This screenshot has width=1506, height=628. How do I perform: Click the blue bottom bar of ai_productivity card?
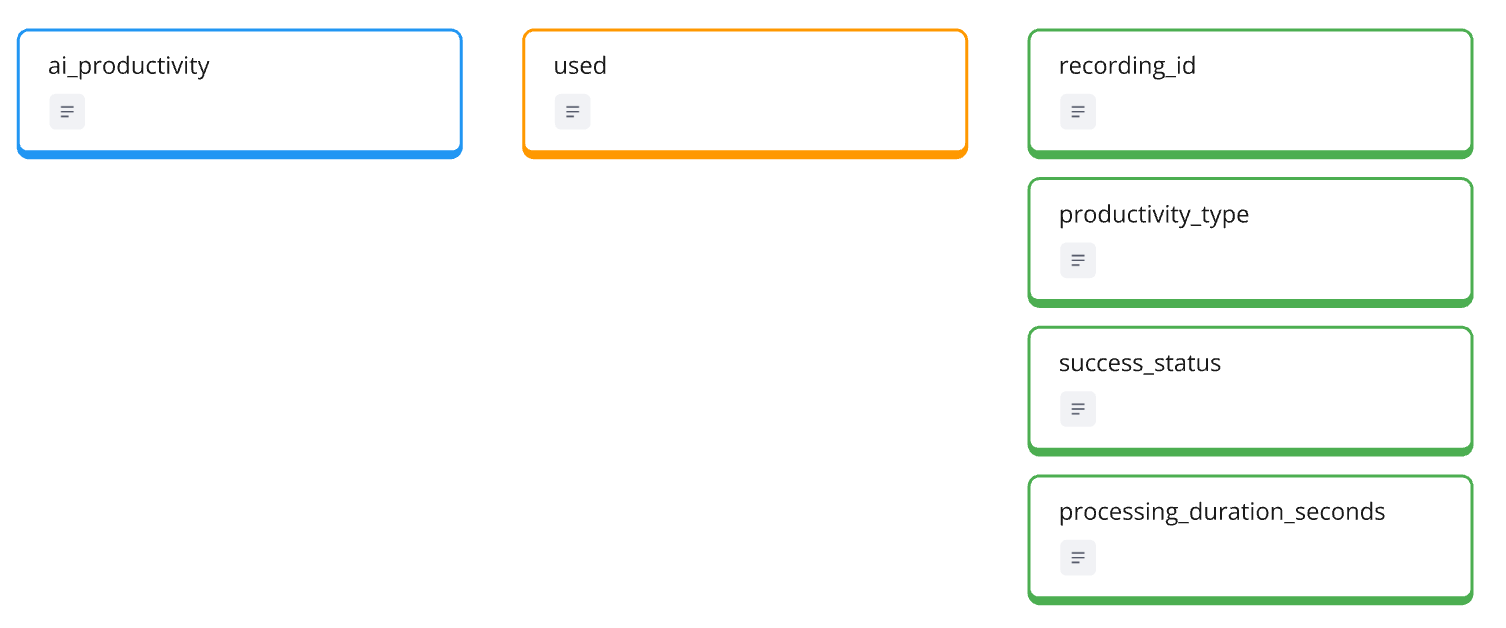(x=240, y=154)
